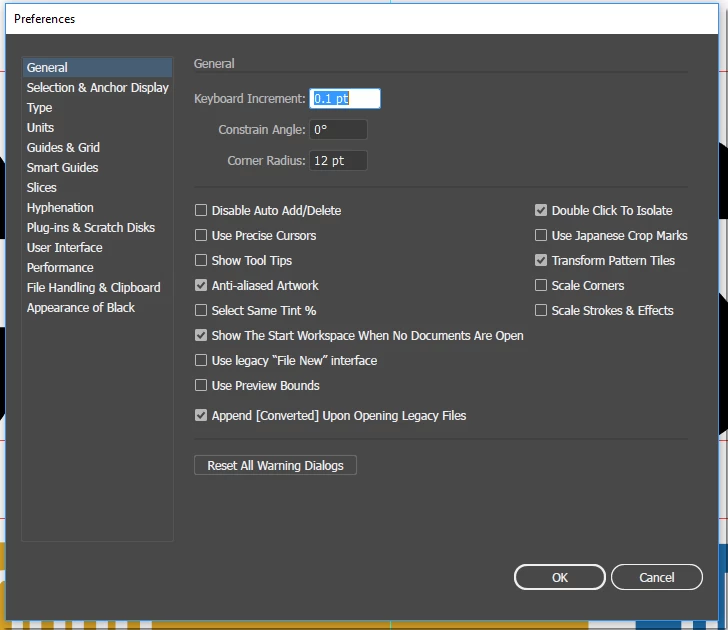
Task: Uncheck Show The Start Workspace option
Action: [x=201, y=335]
